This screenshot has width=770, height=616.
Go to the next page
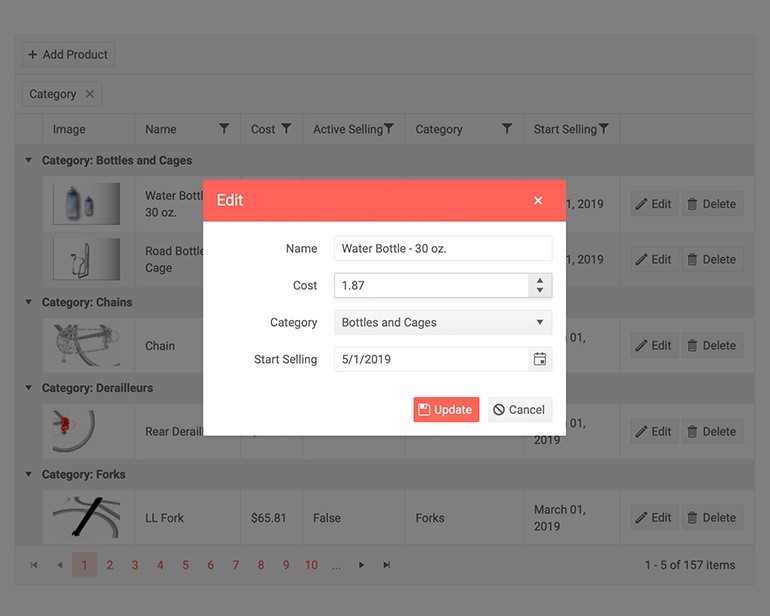pos(361,565)
